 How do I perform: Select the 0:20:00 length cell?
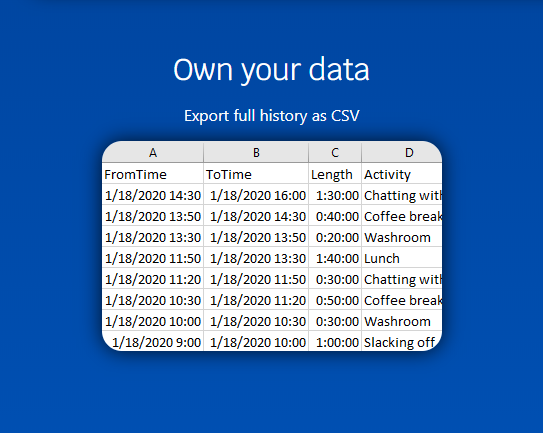(x=335, y=237)
